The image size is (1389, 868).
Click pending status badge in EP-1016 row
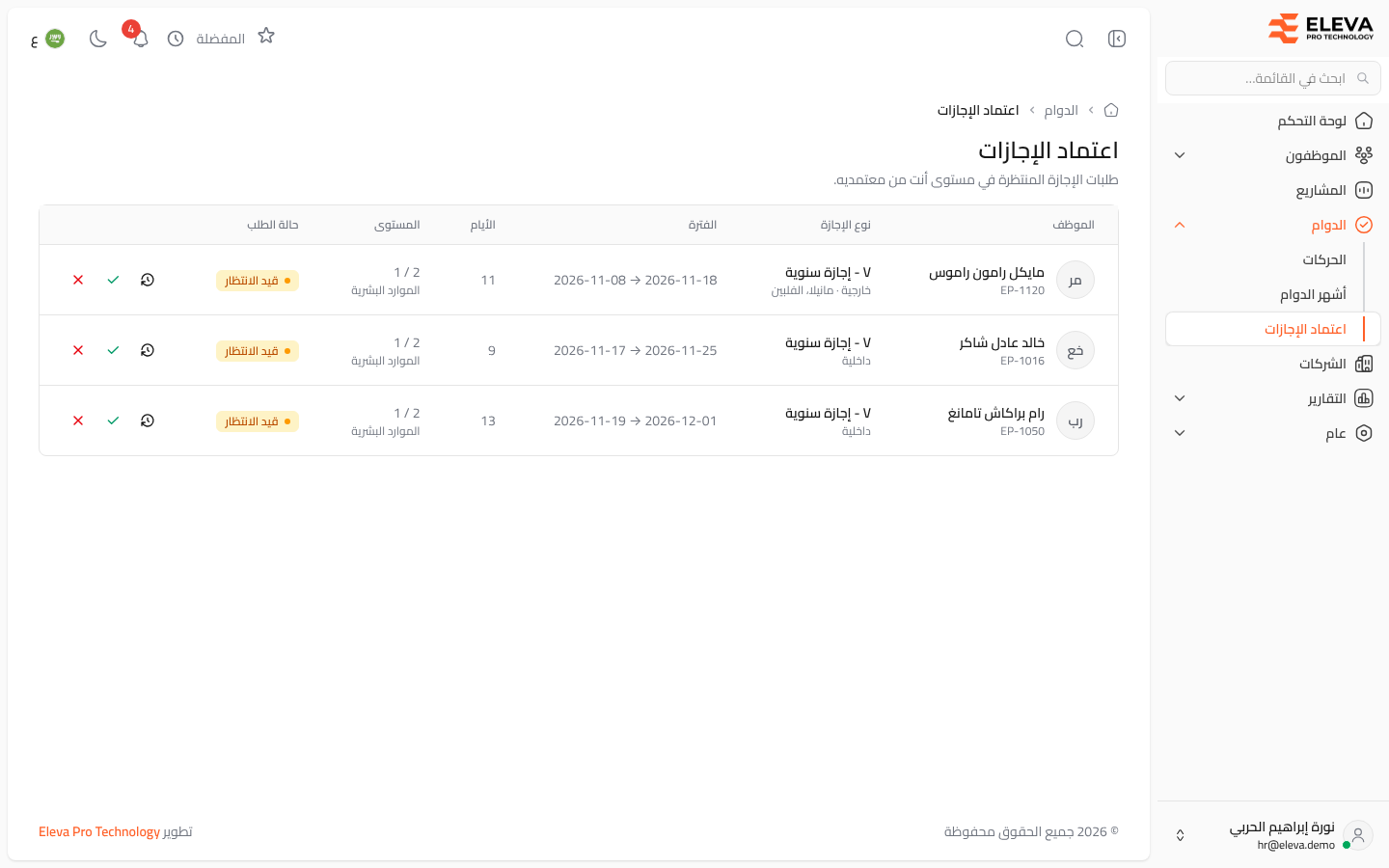pos(258,351)
